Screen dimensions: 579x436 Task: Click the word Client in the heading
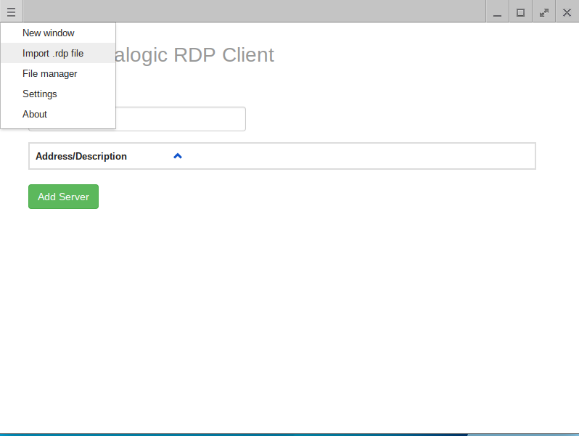(x=248, y=55)
